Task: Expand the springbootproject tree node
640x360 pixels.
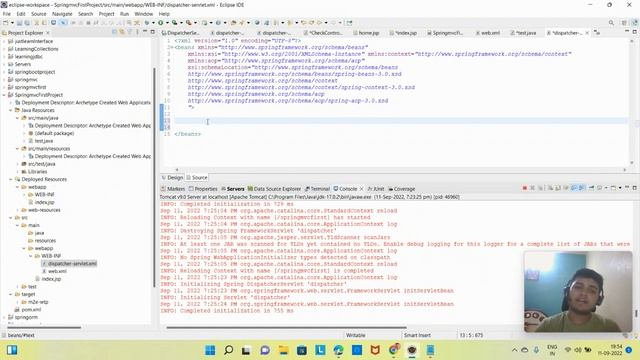Action: pyautogui.click(x=4, y=72)
